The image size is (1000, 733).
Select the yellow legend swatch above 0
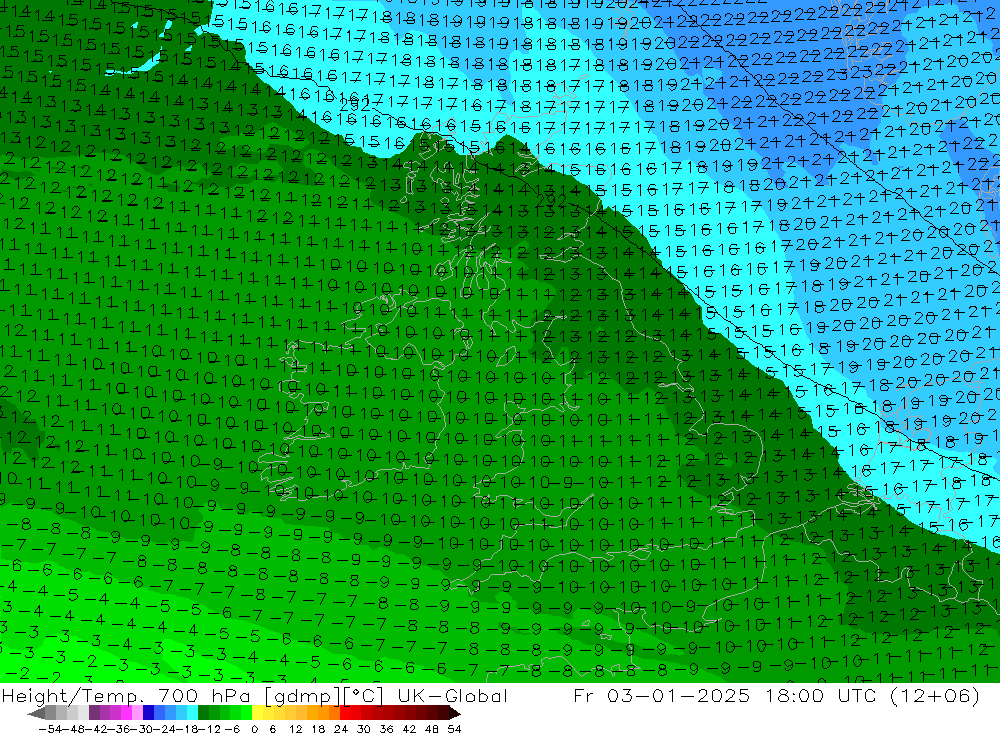pyautogui.click(x=257, y=713)
